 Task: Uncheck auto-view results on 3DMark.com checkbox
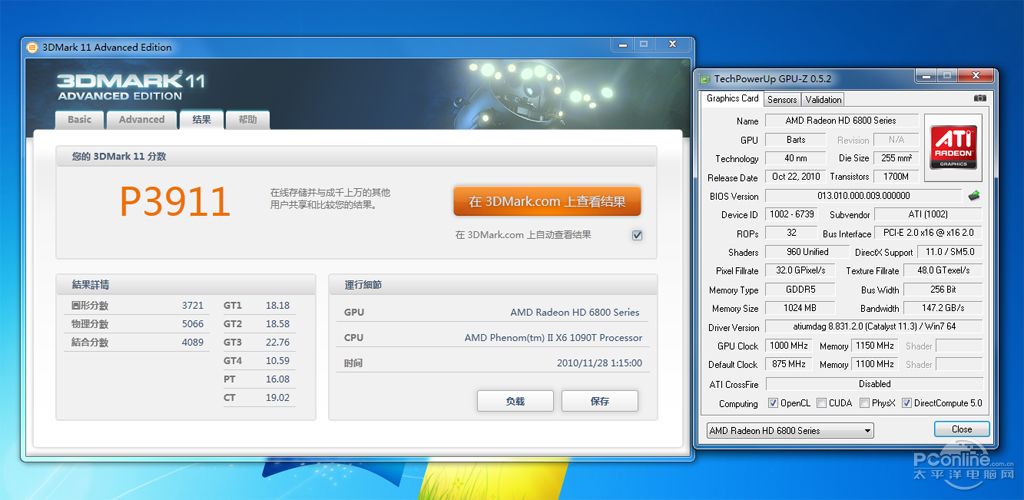pos(637,235)
